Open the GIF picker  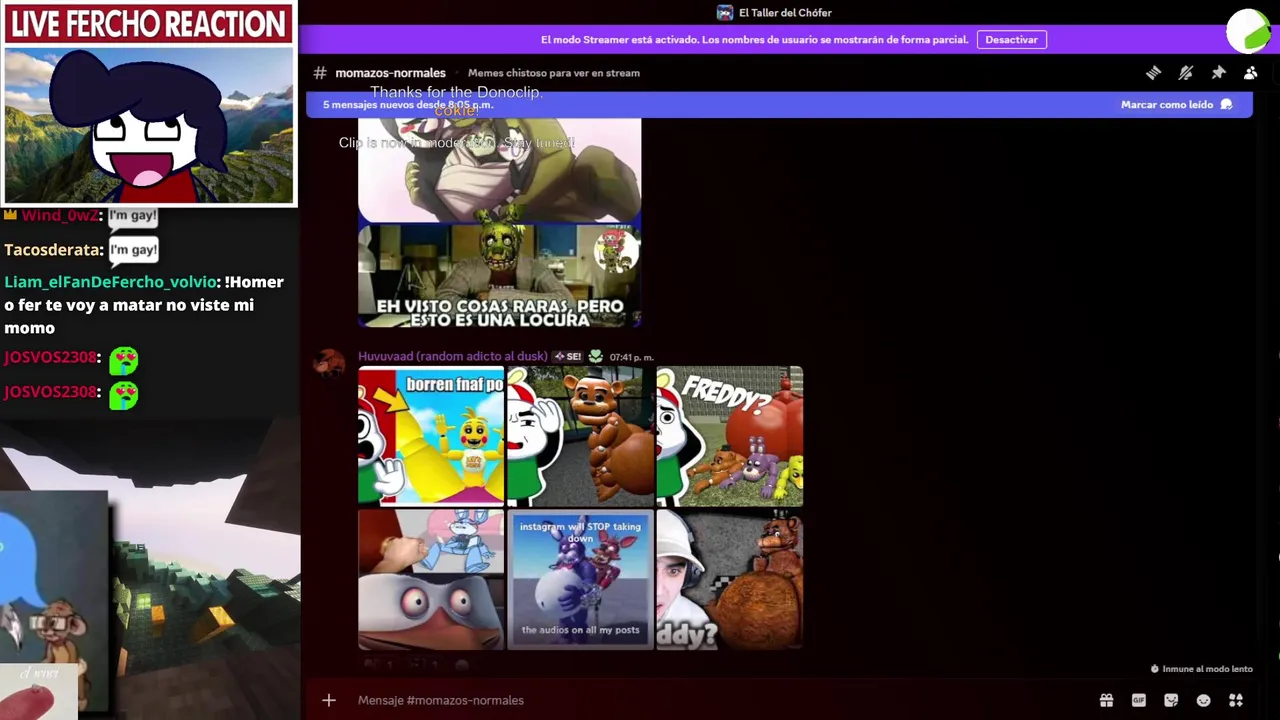point(1138,700)
